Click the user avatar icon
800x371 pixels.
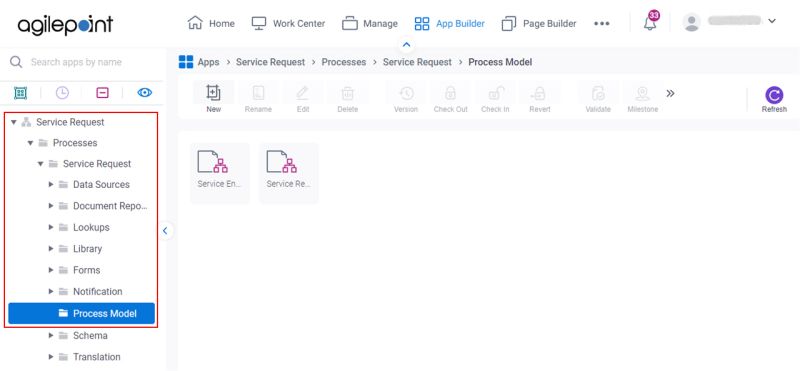coord(692,22)
